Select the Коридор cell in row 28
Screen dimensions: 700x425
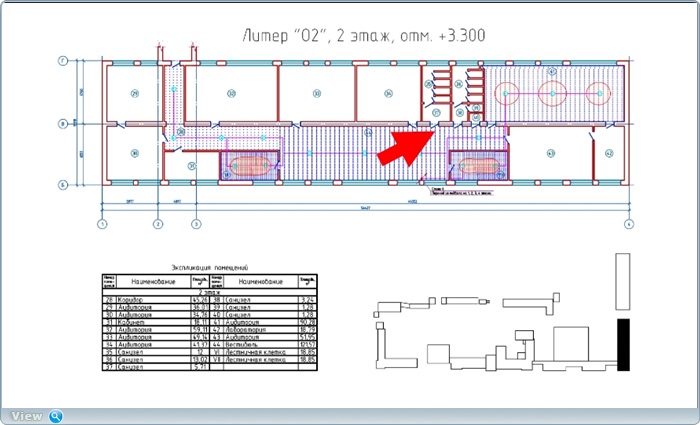point(153,300)
